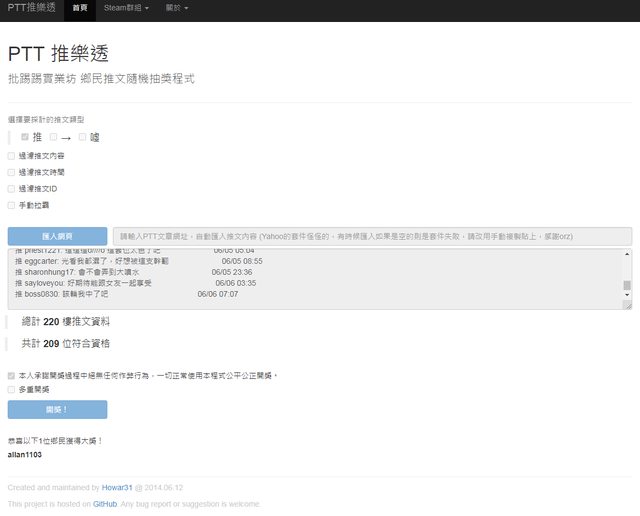
Task: Toggle the 噓 comment type checkbox
Action: pos(83,137)
